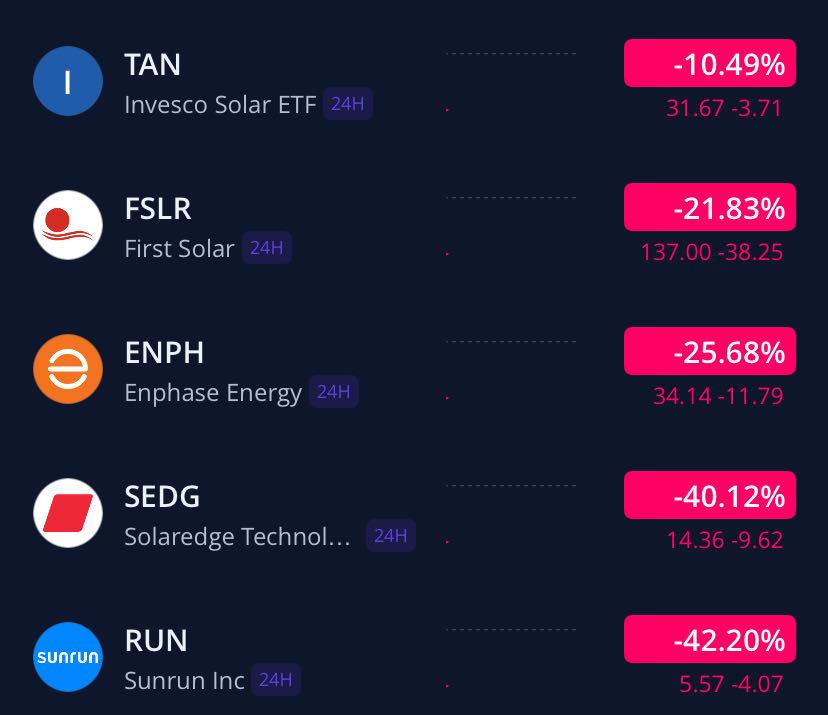Click the Invesco Solar ETF logo icon
This screenshot has height=715, width=828.
(x=68, y=81)
